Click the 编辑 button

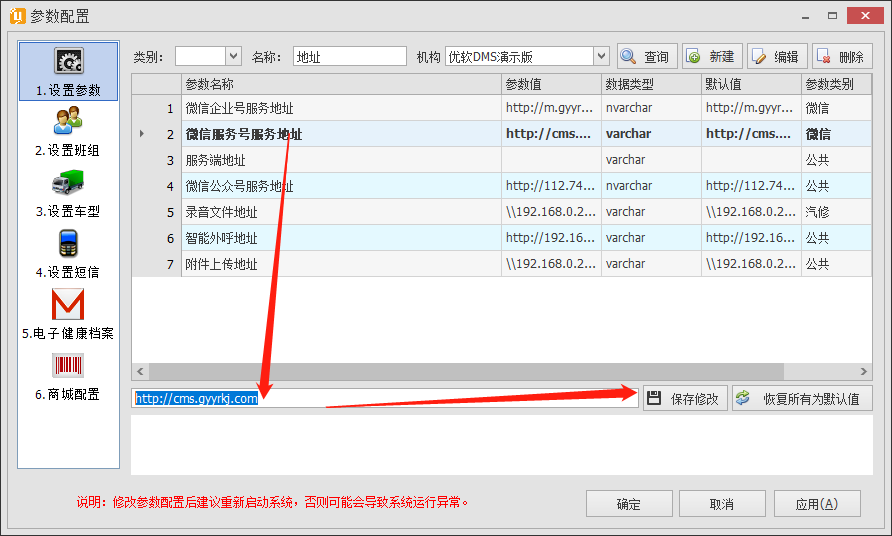pos(777,56)
